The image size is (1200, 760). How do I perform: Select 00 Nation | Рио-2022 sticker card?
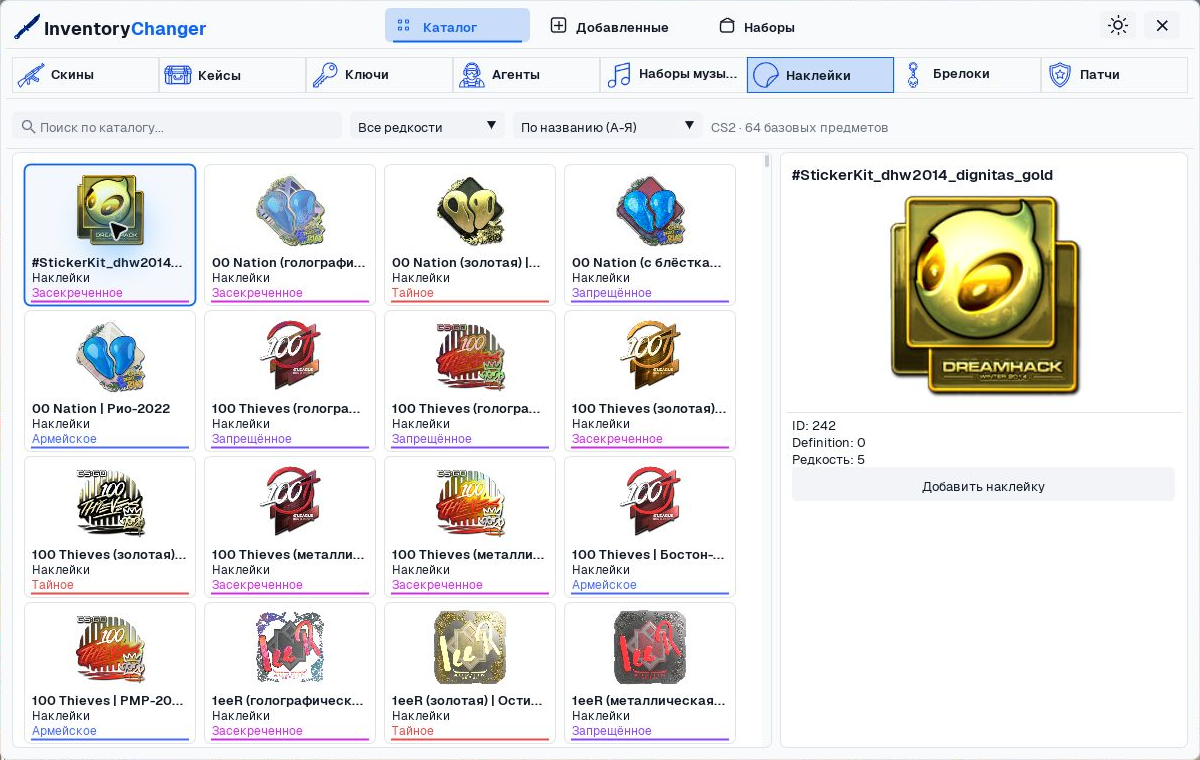click(x=110, y=381)
